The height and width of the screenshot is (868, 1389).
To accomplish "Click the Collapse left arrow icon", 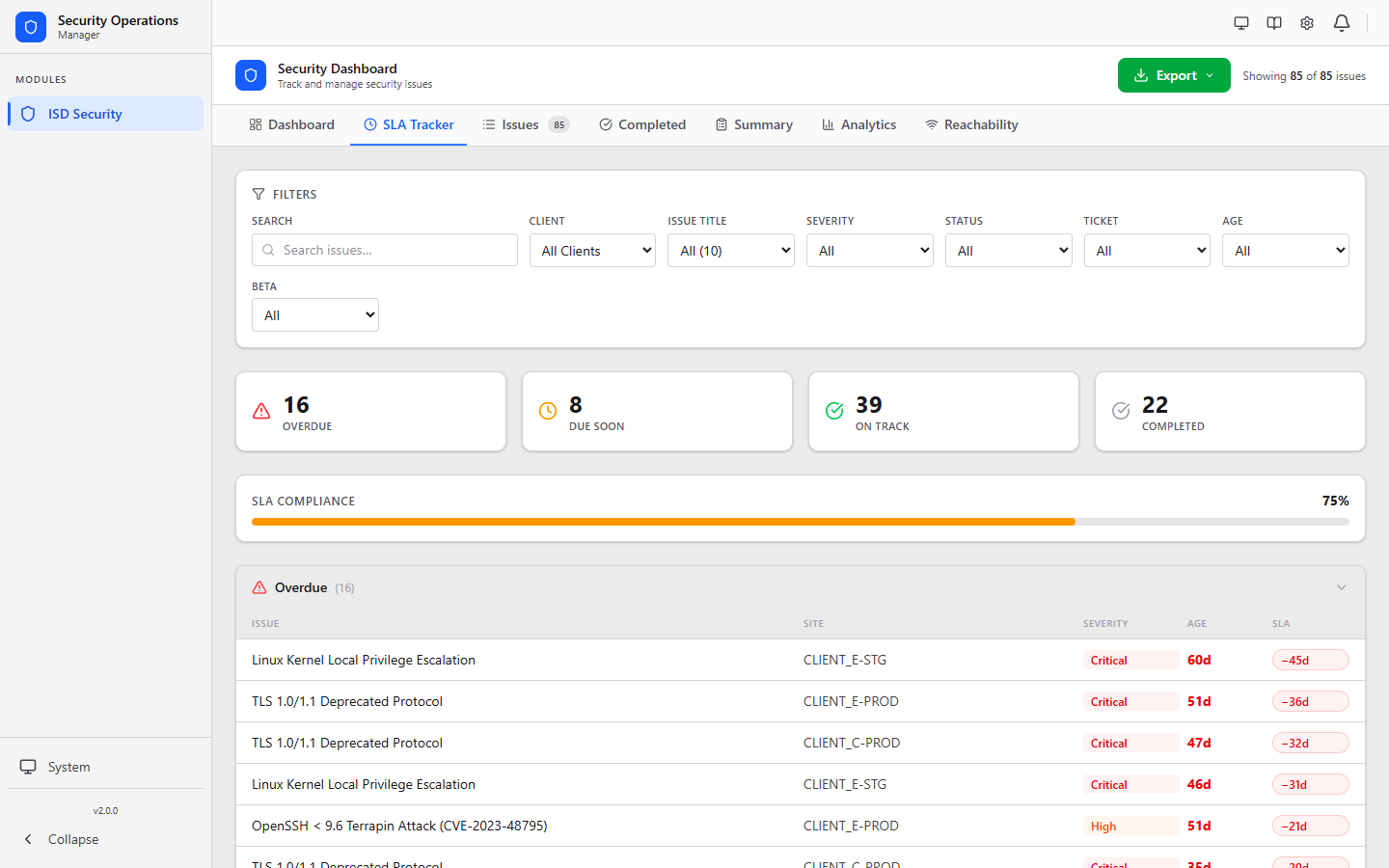I will pyautogui.click(x=28, y=839).
